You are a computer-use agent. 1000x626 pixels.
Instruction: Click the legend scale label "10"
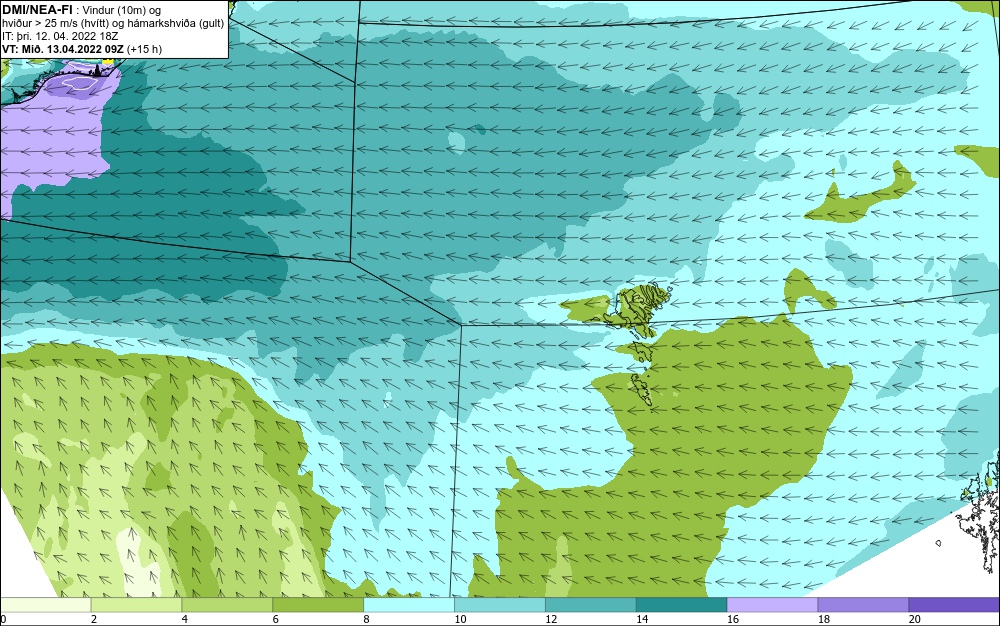460,619
